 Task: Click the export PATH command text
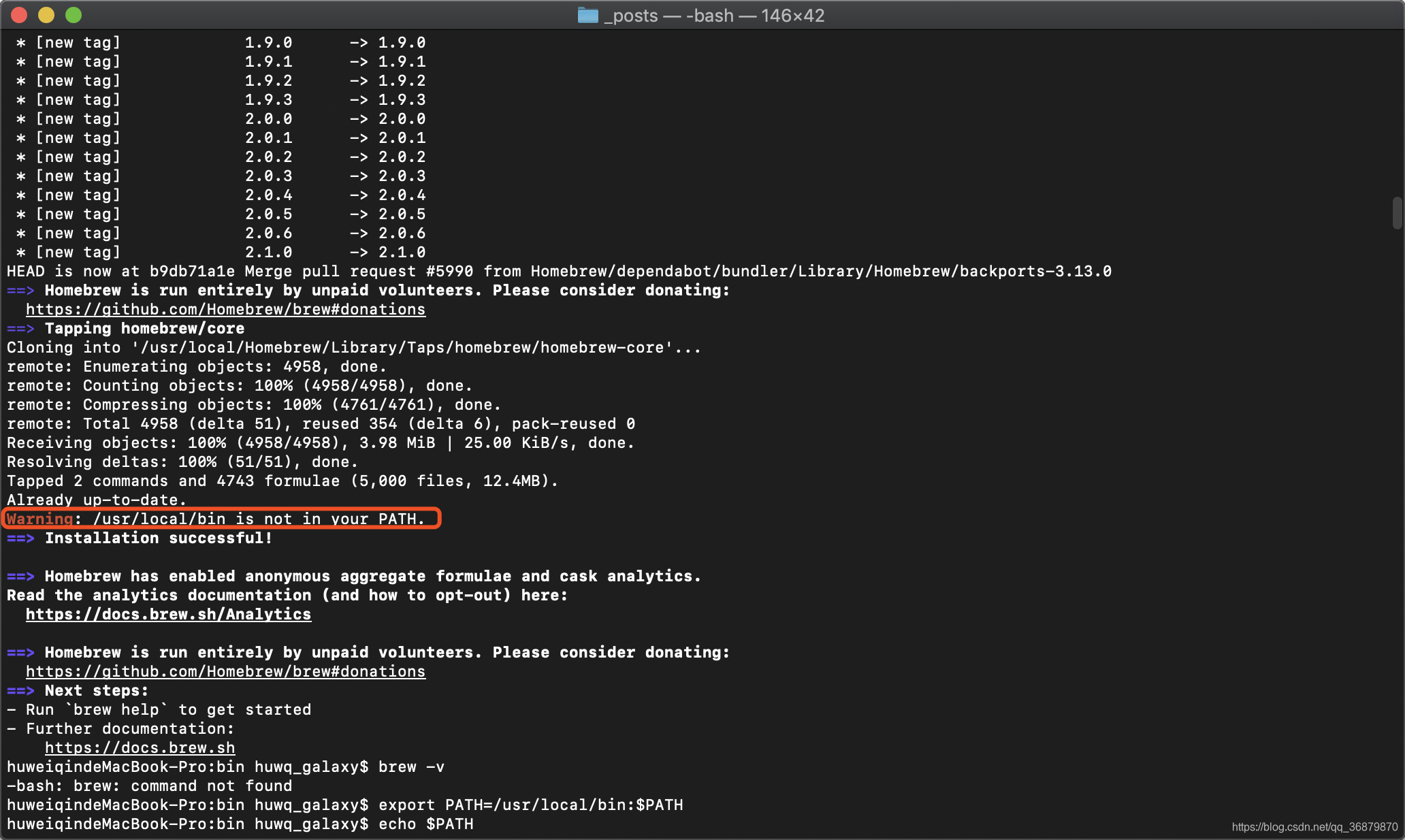(x=530, y=805)
